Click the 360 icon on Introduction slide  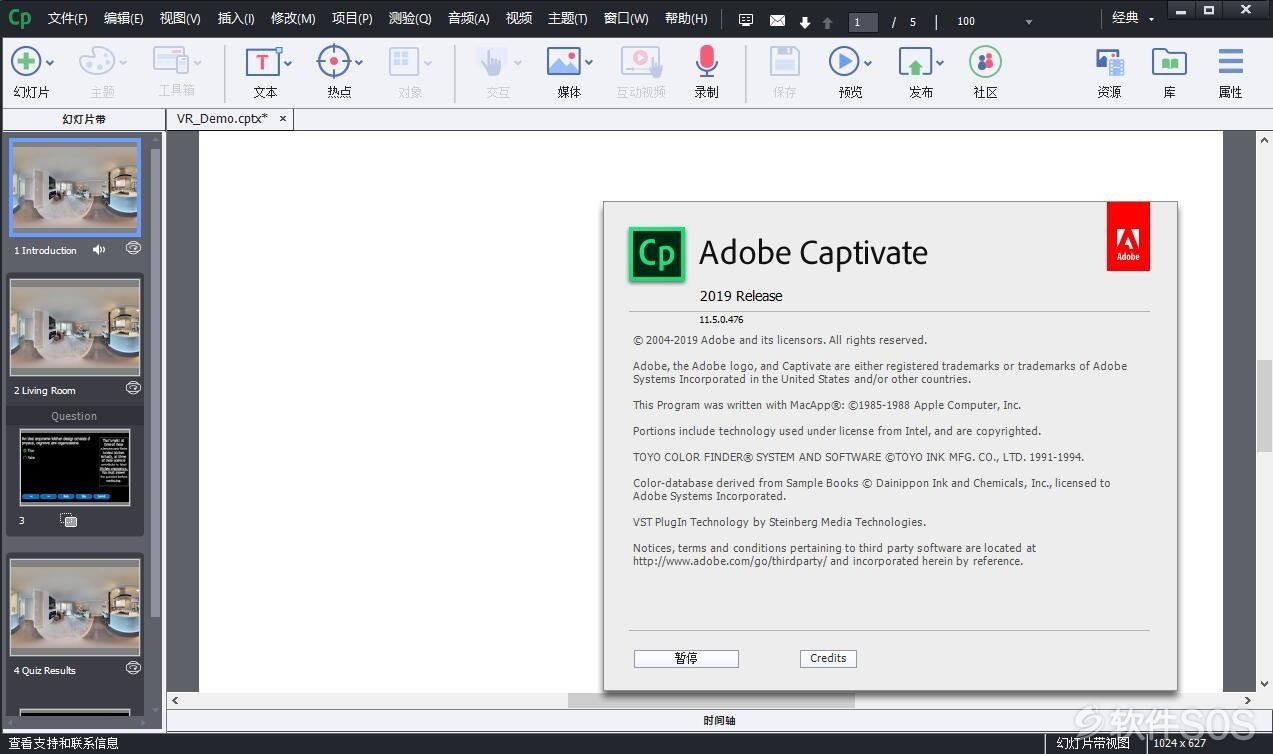[x=133, y=248]
